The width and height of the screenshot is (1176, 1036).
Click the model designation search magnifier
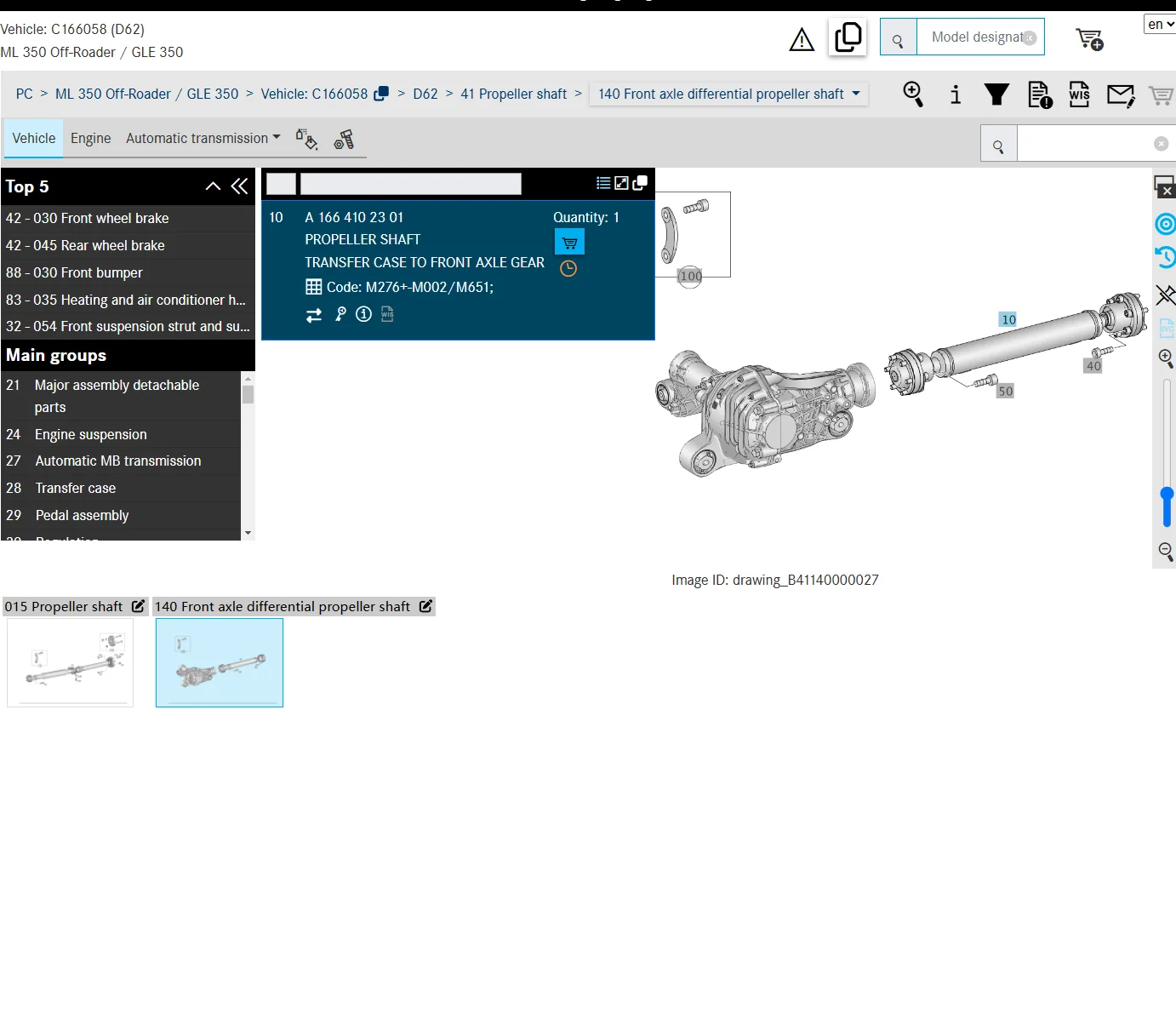point(898,39)
